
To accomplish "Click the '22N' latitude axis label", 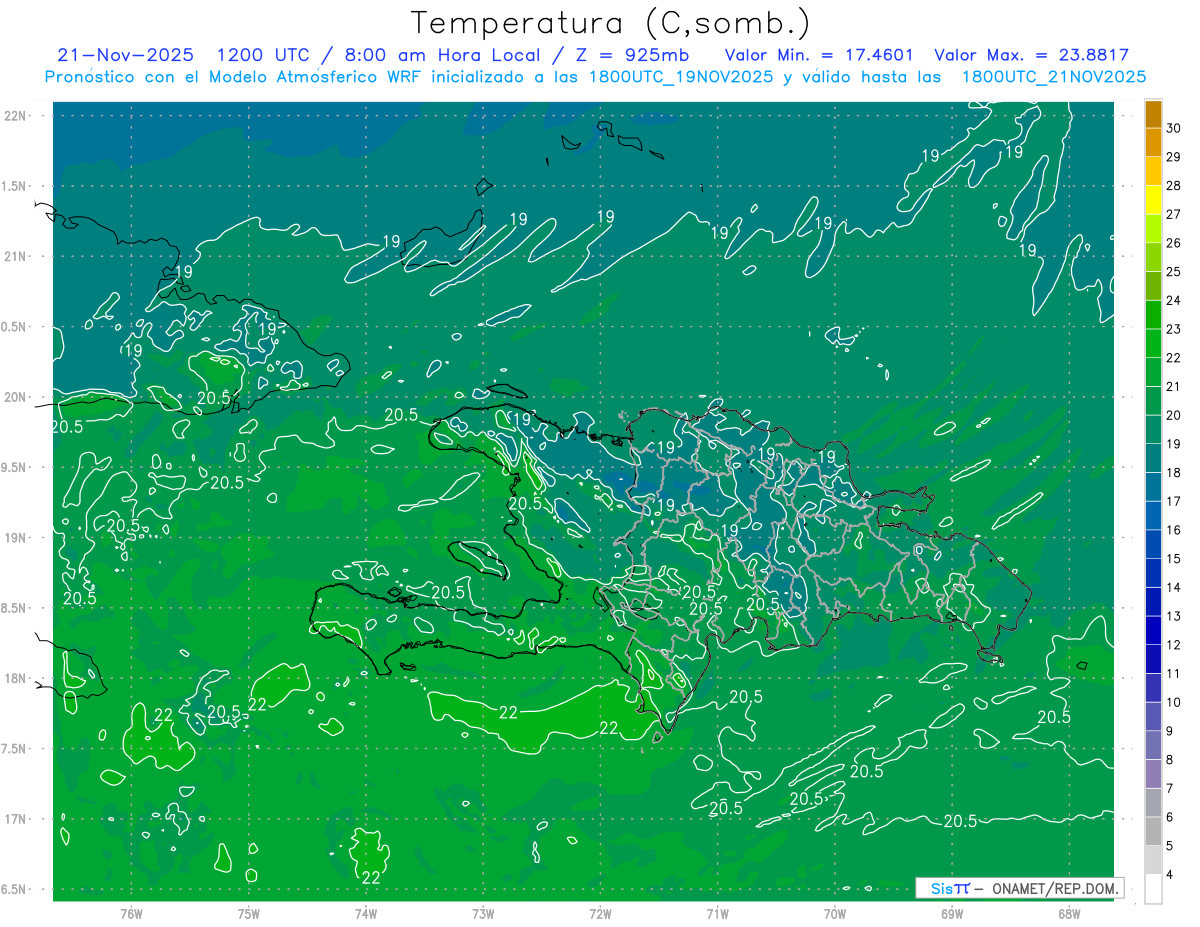I will (15, 116).
